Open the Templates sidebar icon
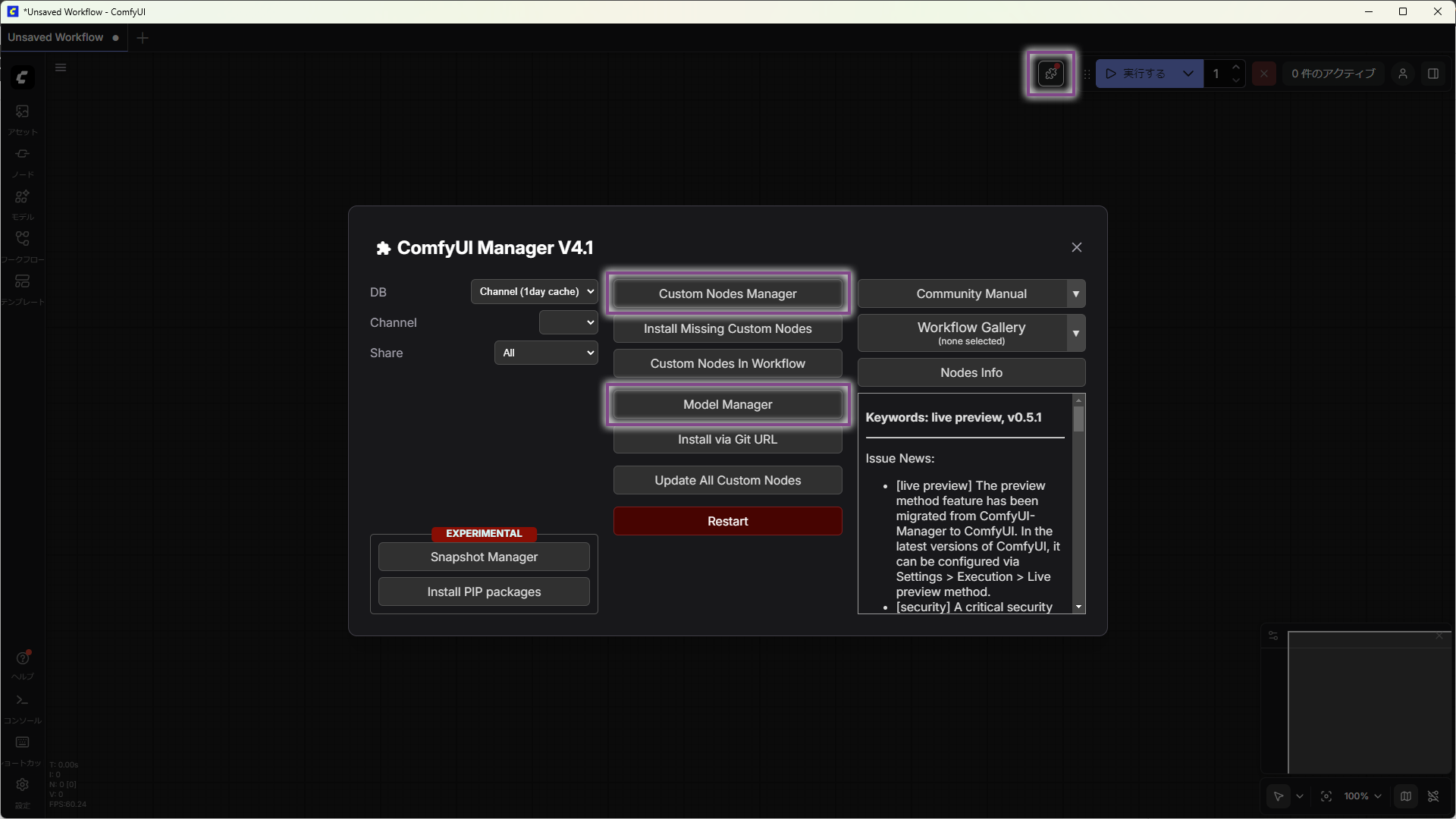 [x=22, y=282]
